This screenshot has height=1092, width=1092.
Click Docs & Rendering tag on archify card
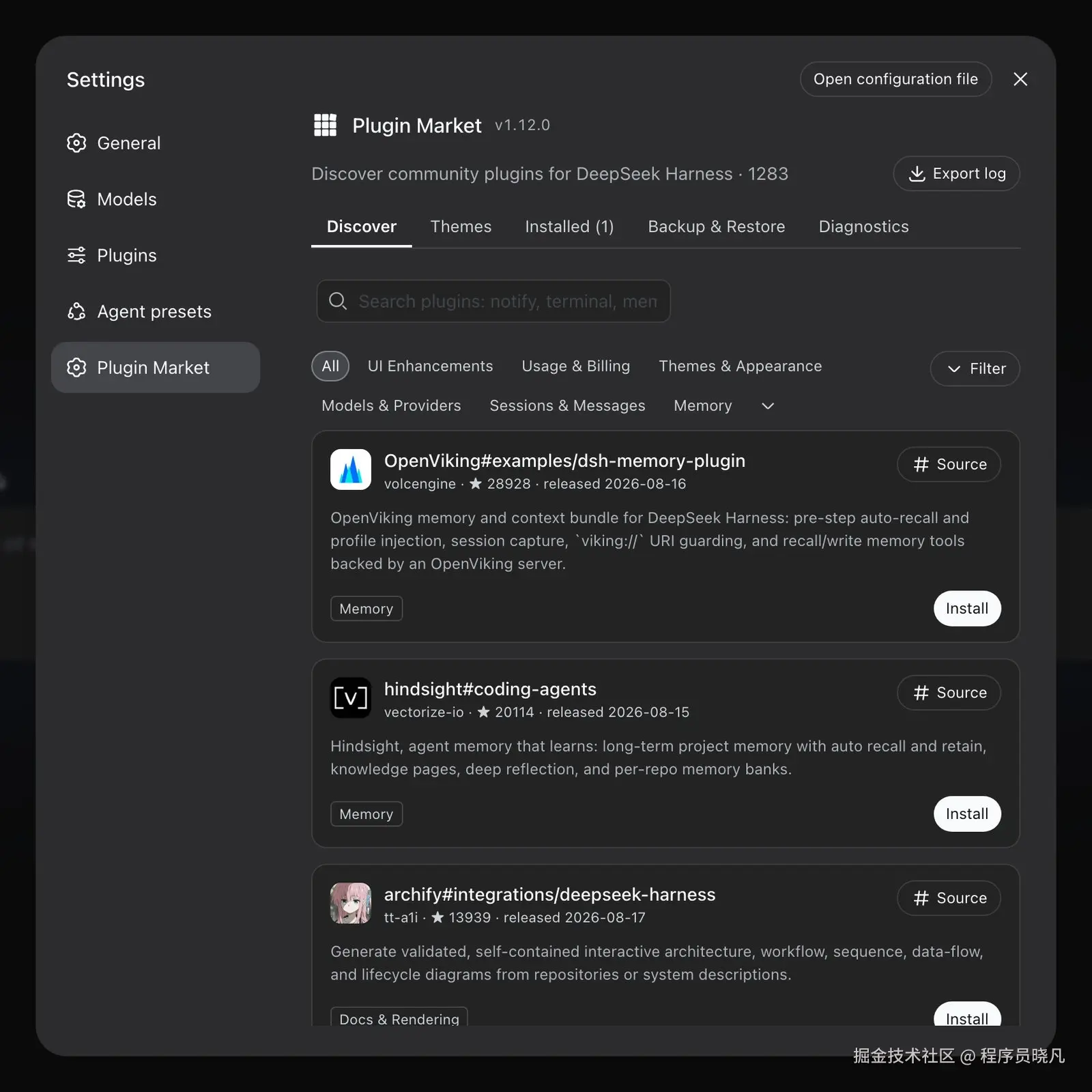click(x=399, y=1018)
